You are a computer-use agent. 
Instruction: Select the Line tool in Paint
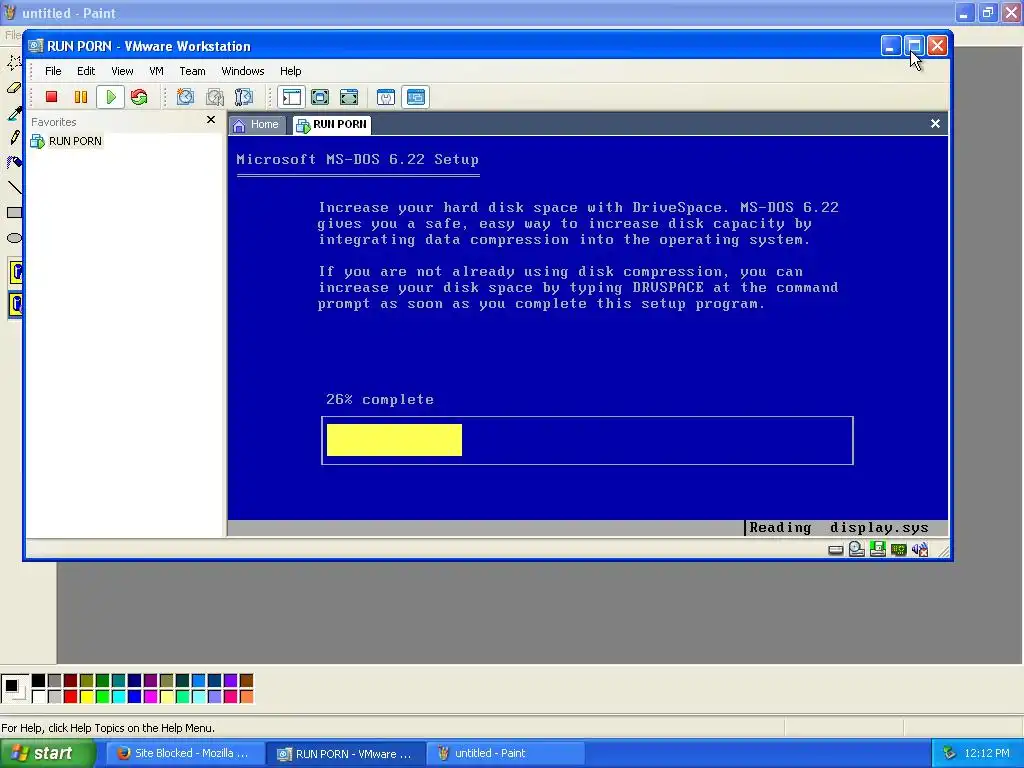point(14,187)
